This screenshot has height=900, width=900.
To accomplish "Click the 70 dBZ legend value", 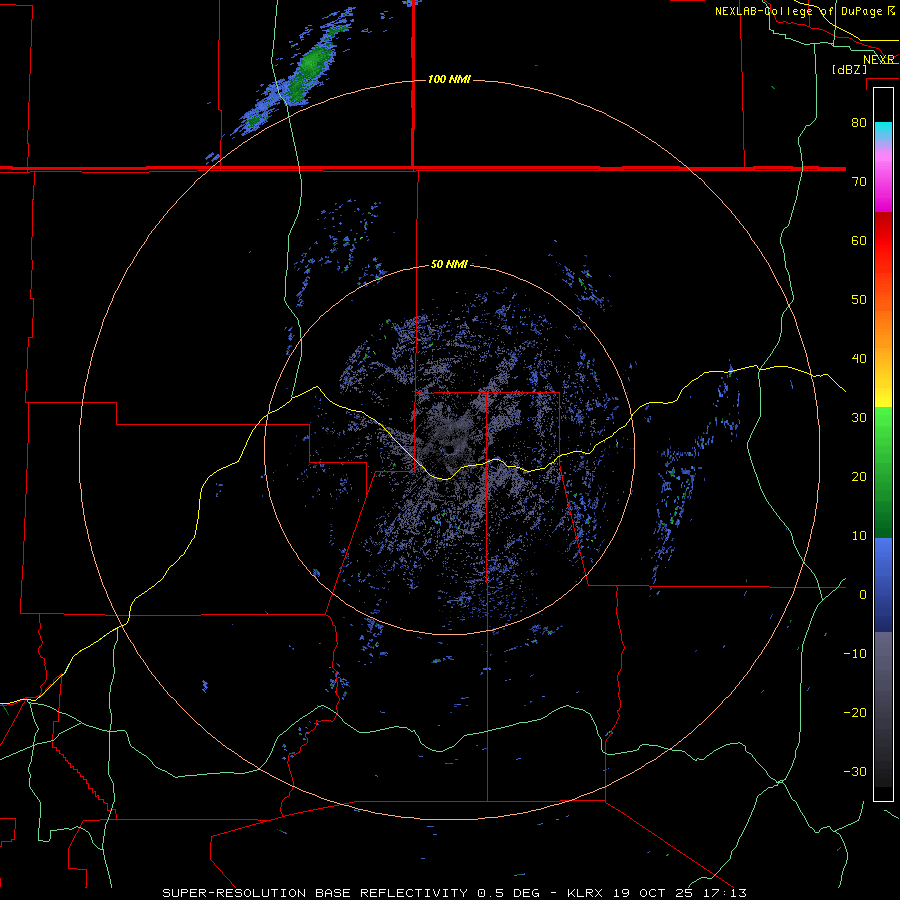I will coord(859,182).
